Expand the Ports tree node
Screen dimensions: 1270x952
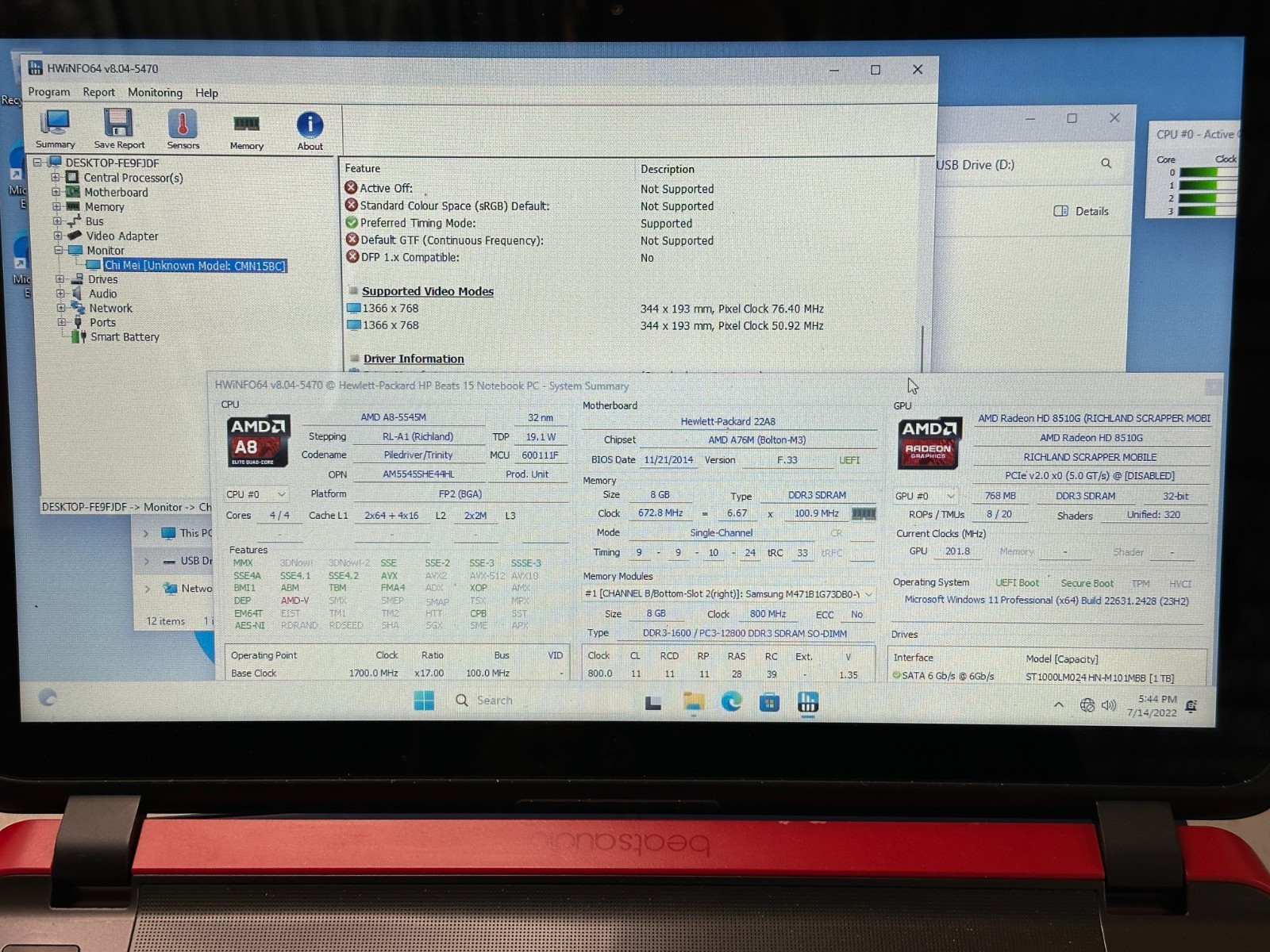click(x=61, y=322)
